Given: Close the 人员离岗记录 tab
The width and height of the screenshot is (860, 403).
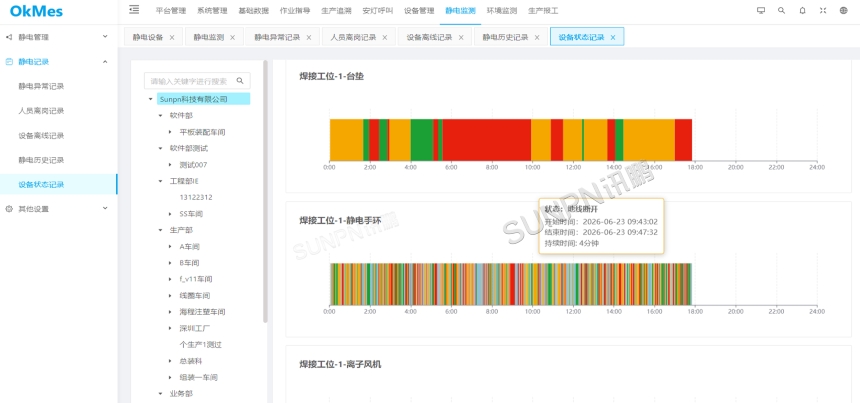Looking at the screenshot, I should (x=384, y=37).
